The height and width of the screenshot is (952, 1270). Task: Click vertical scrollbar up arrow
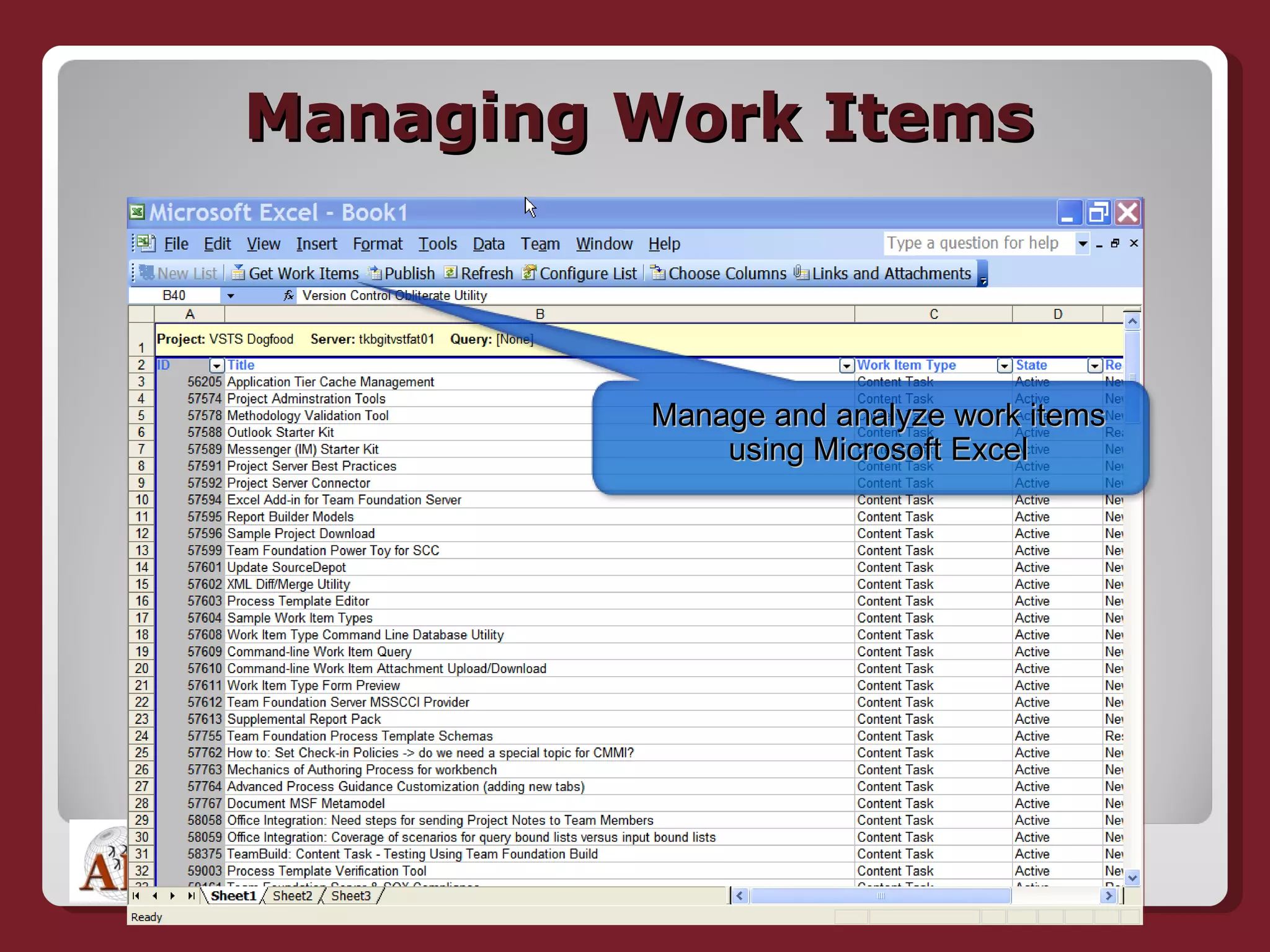(x=1132, y=321)
